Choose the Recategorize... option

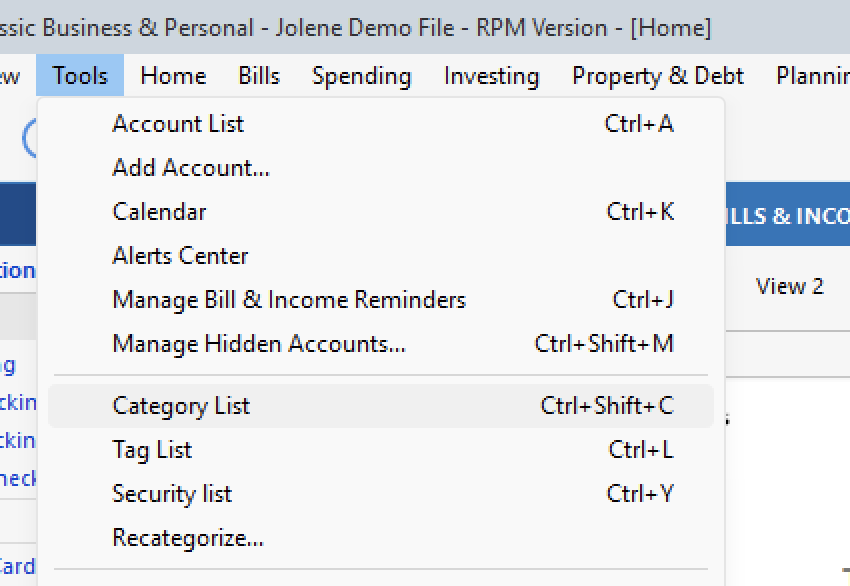pyautogui.click(x=188, y=538)
